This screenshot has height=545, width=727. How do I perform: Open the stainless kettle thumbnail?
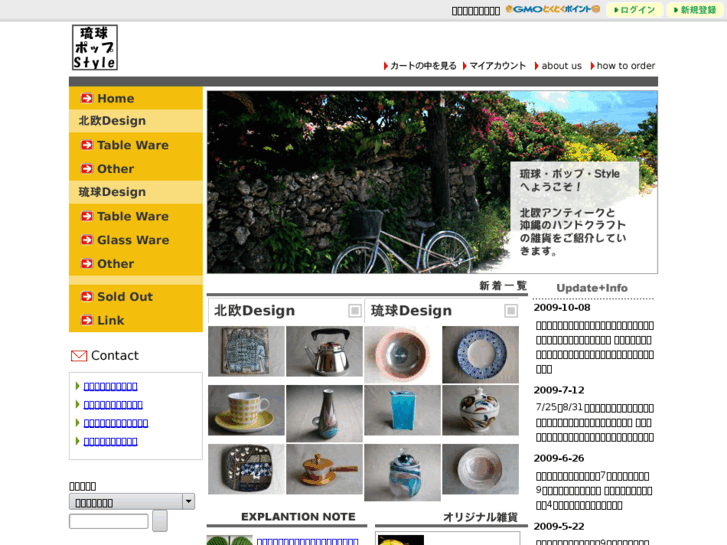pos(325,351)
